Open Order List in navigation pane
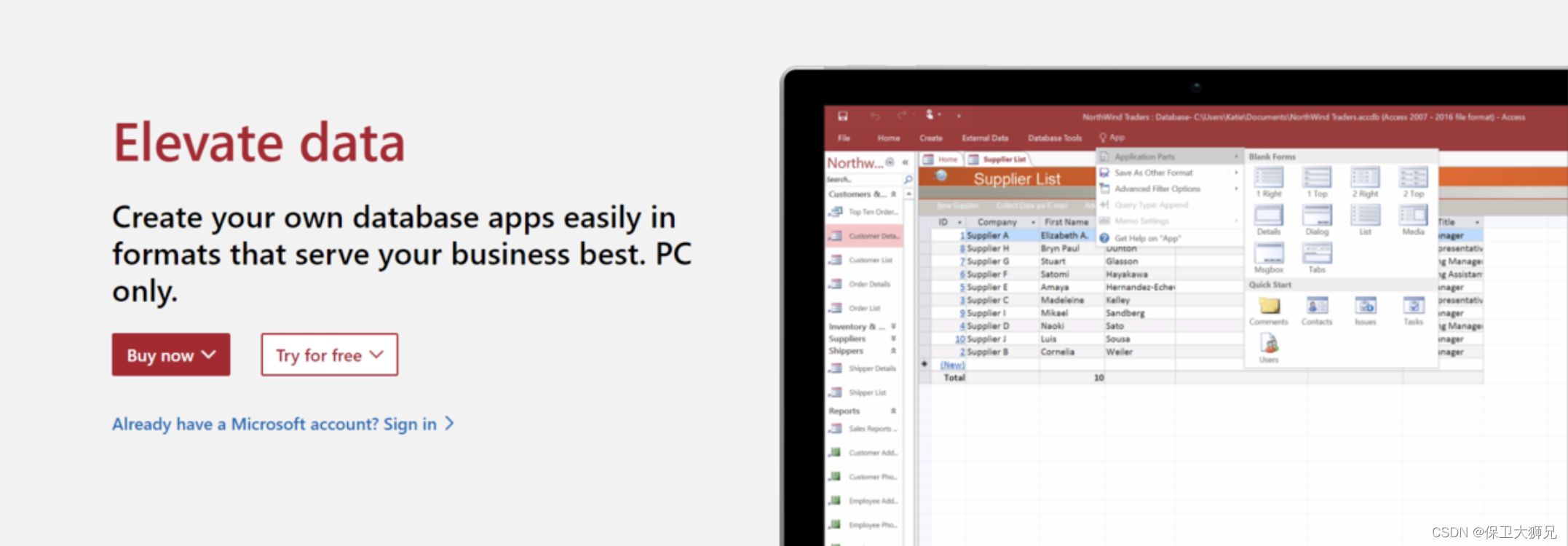The height and width of the screenshot is (546, 1568). tap(864, 308)
